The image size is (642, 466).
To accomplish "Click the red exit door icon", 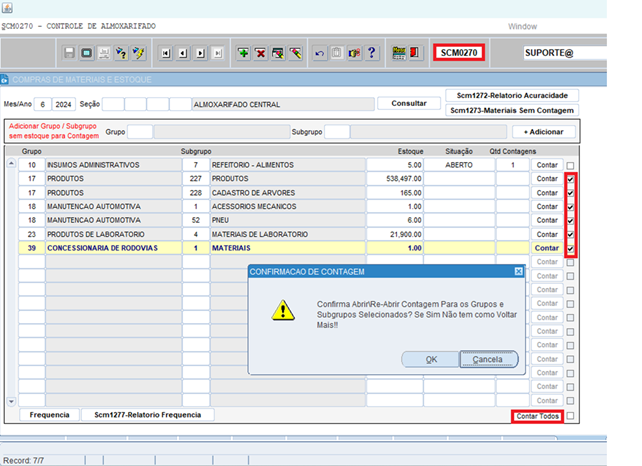I will 414,53.
